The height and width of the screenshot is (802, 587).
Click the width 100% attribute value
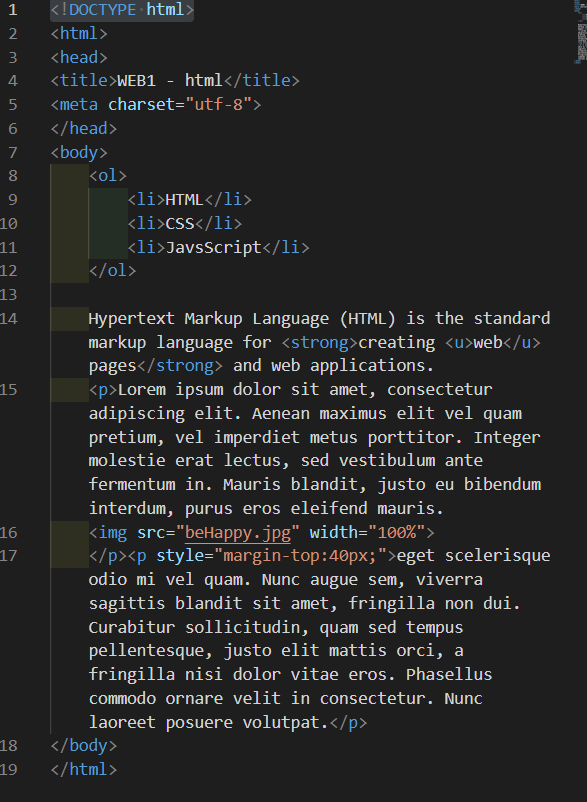point(396,532)
